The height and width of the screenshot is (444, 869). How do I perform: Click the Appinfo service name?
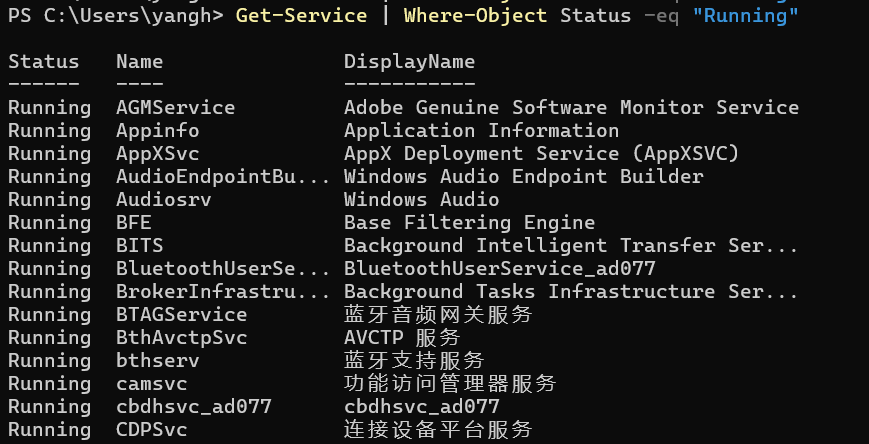point(157,130)
